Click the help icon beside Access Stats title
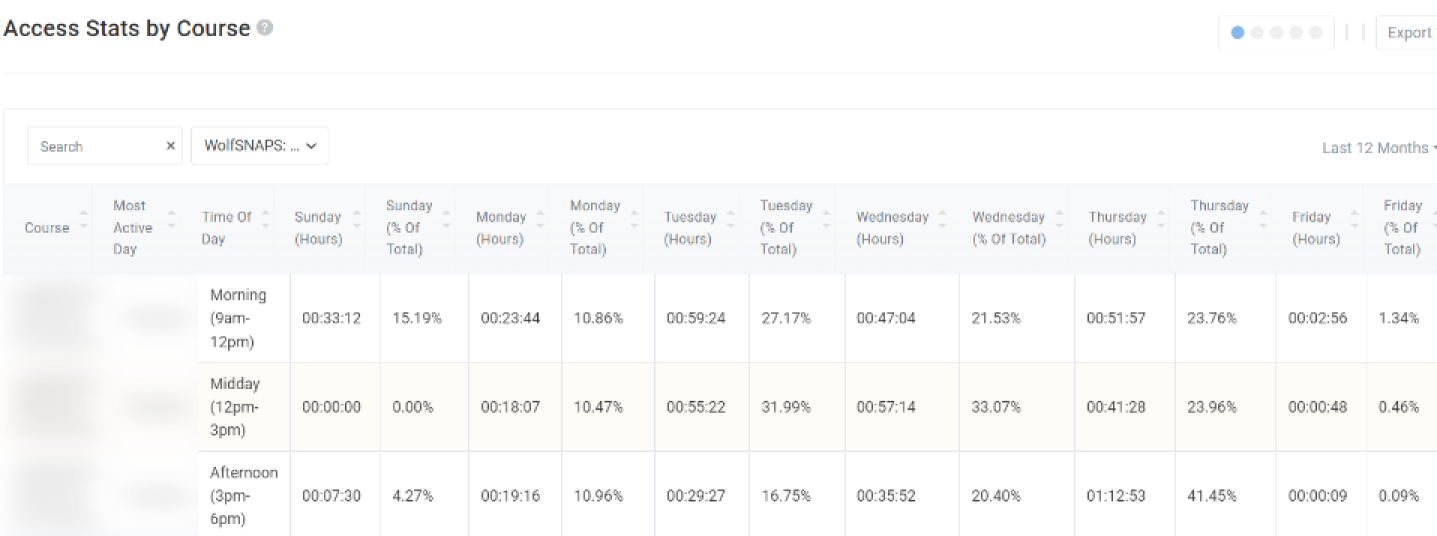Viewport: 1437px width, 536px height. [265, 28]
